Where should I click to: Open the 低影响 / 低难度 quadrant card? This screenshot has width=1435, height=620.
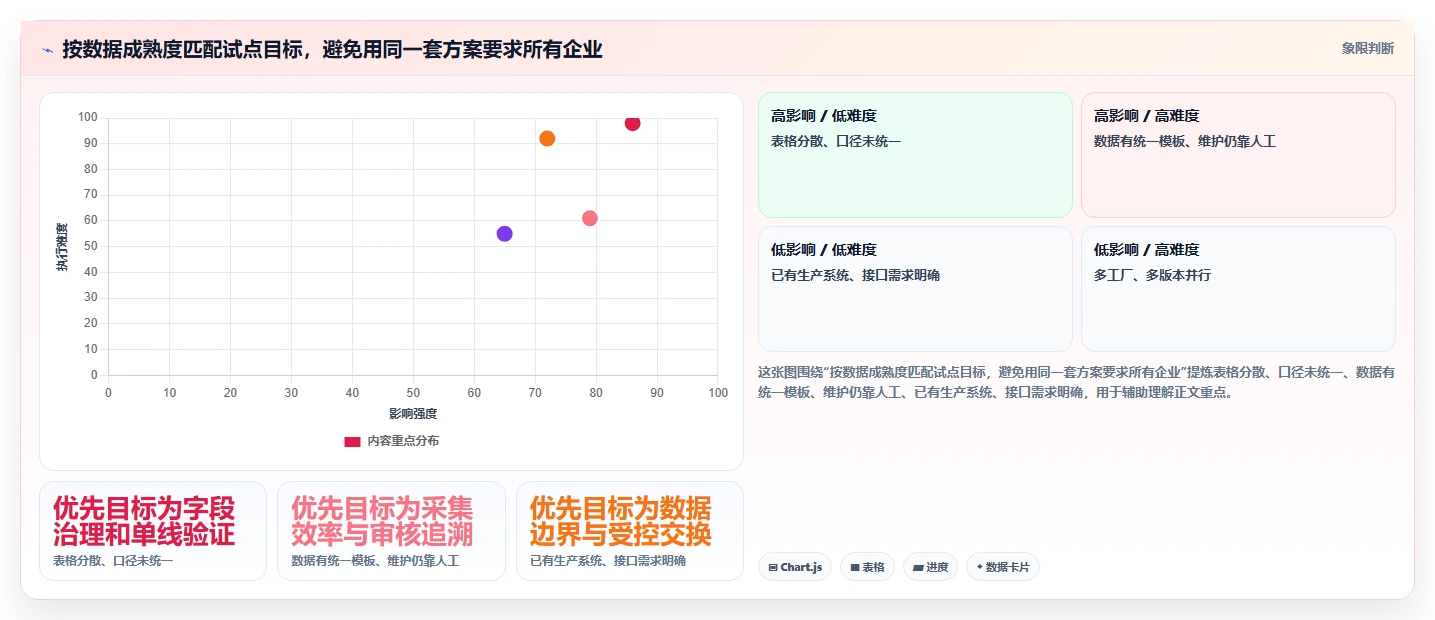915,289
